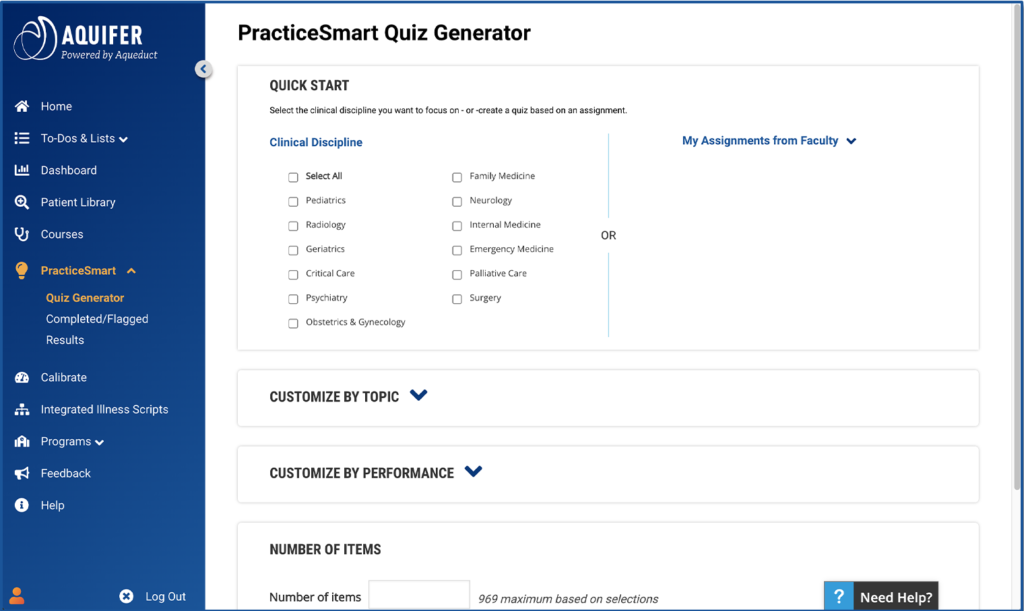Screen dimensions: 1024x611
Task: Expand the Customize by Topic section
Action: click(x=418, y=396)
